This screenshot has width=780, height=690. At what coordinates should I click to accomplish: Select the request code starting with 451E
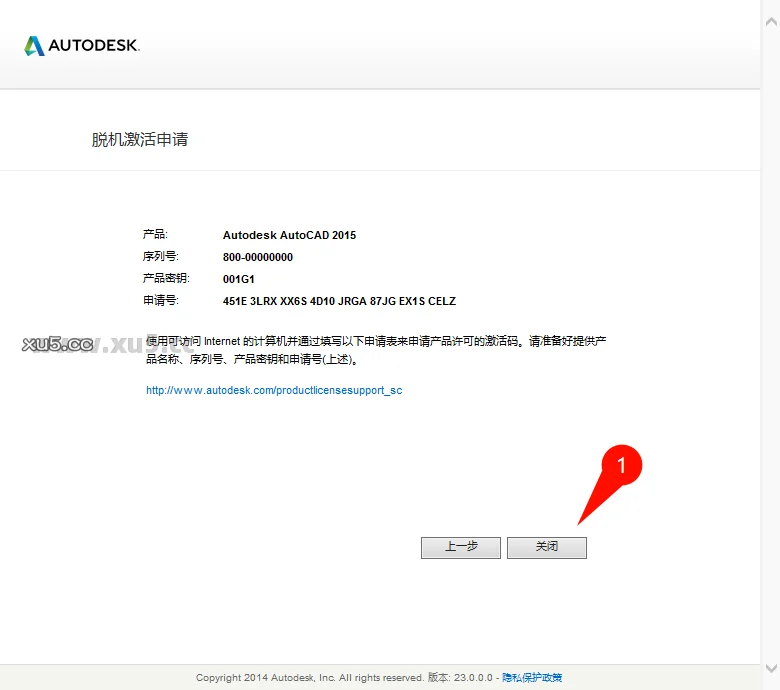coord(339,301)
